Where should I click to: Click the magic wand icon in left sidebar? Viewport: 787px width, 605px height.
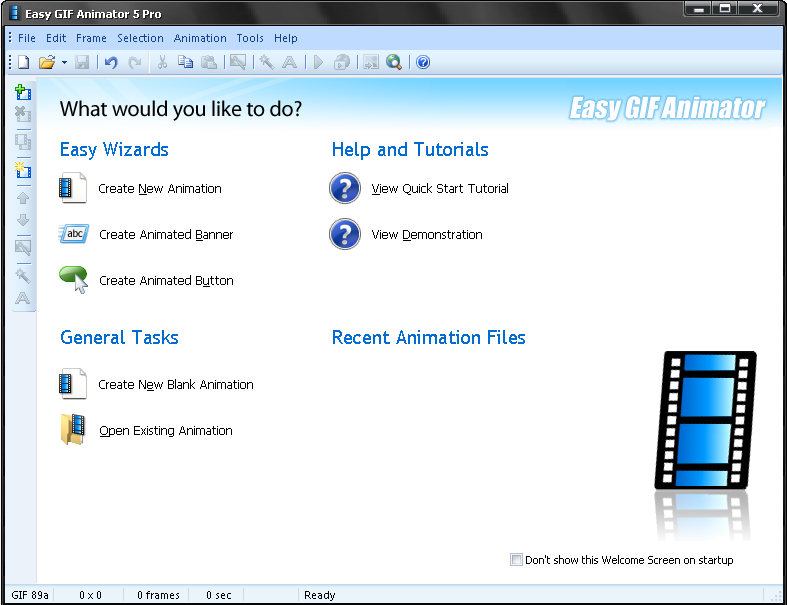point(23,275)
